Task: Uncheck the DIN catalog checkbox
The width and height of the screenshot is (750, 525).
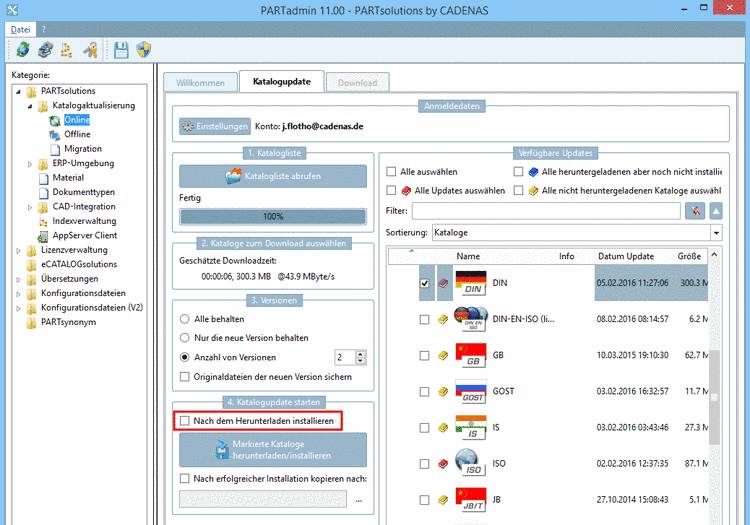Action: coord(424,283)
